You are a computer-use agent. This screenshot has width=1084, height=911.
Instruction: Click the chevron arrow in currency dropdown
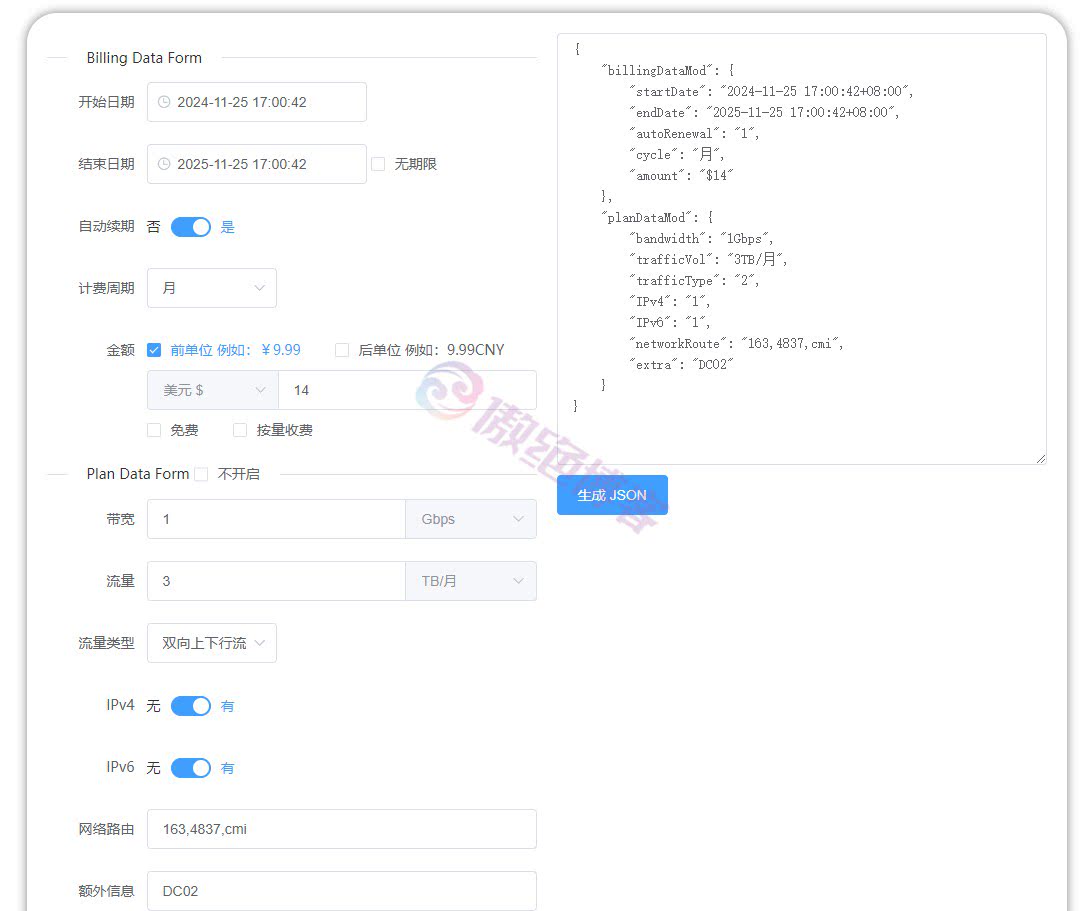coord(261,391)
